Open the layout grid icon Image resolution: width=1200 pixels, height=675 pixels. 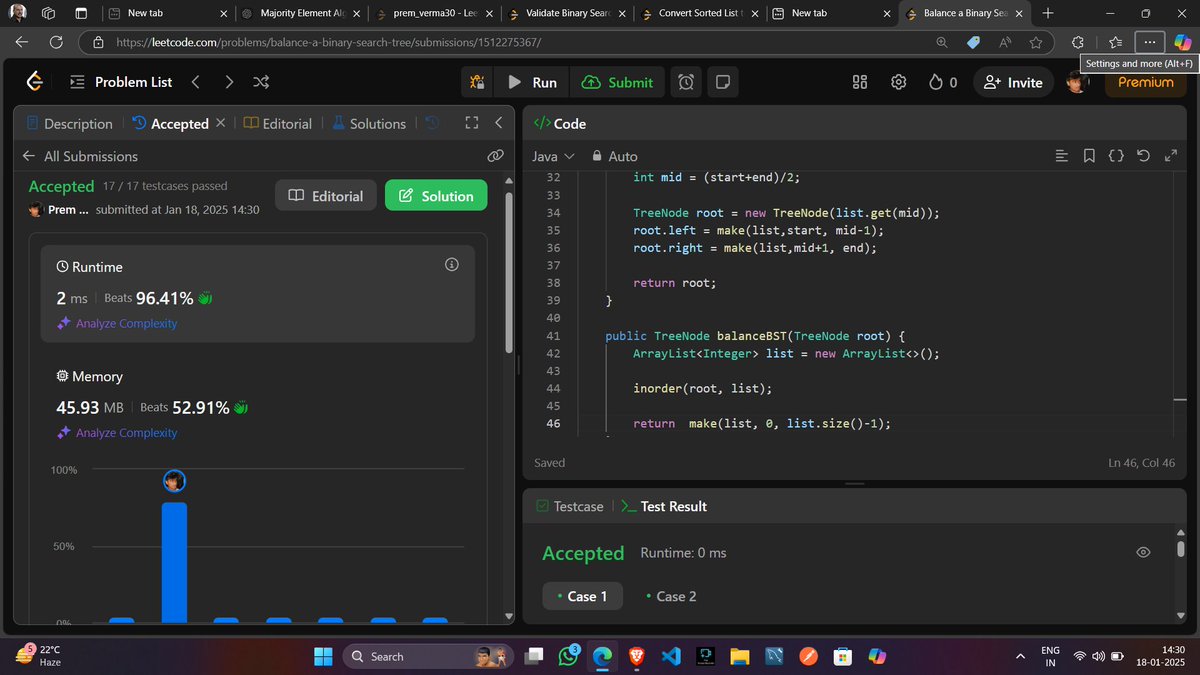pos(860,82)
